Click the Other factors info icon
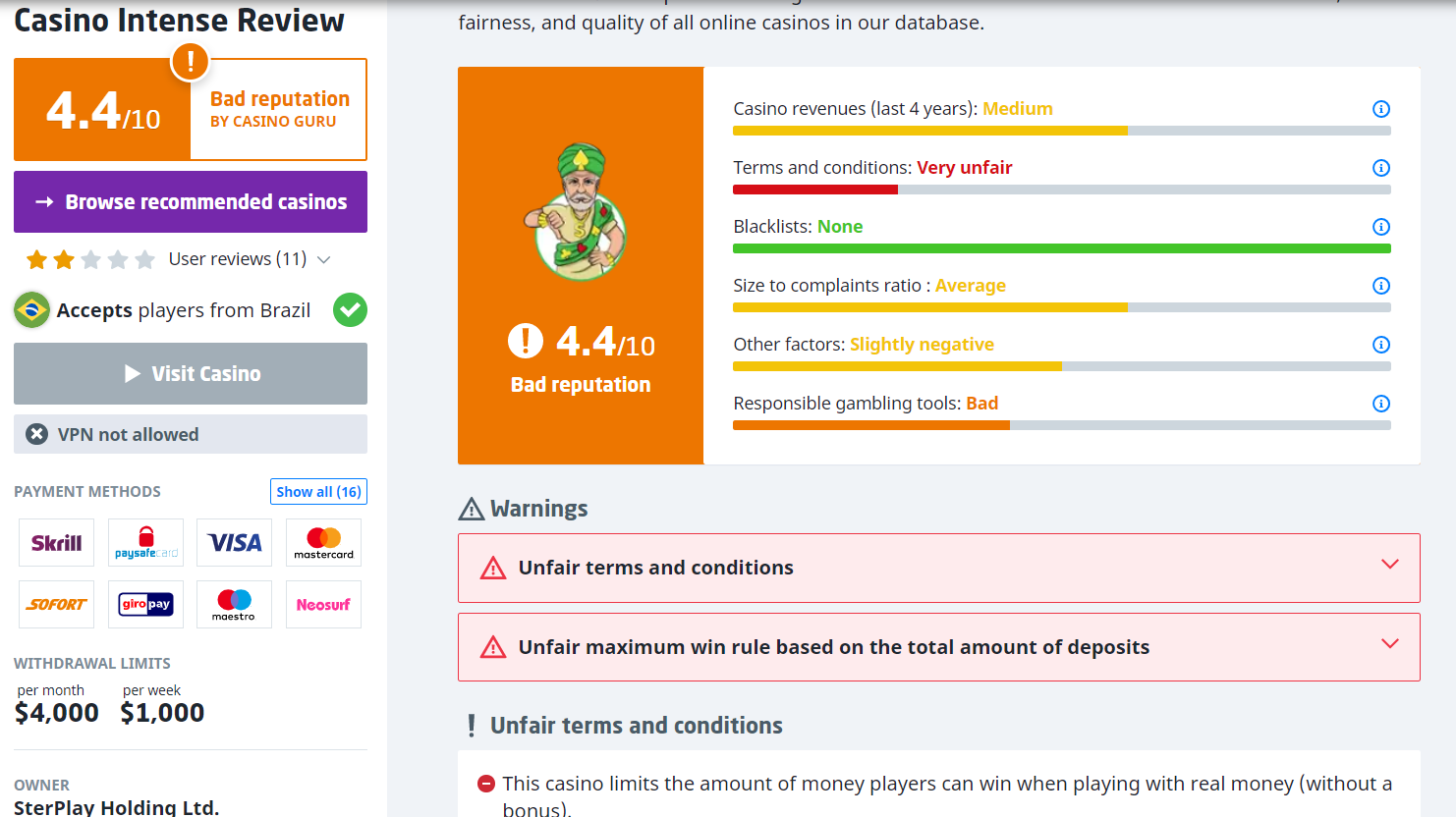 [x=1380, y=345]
